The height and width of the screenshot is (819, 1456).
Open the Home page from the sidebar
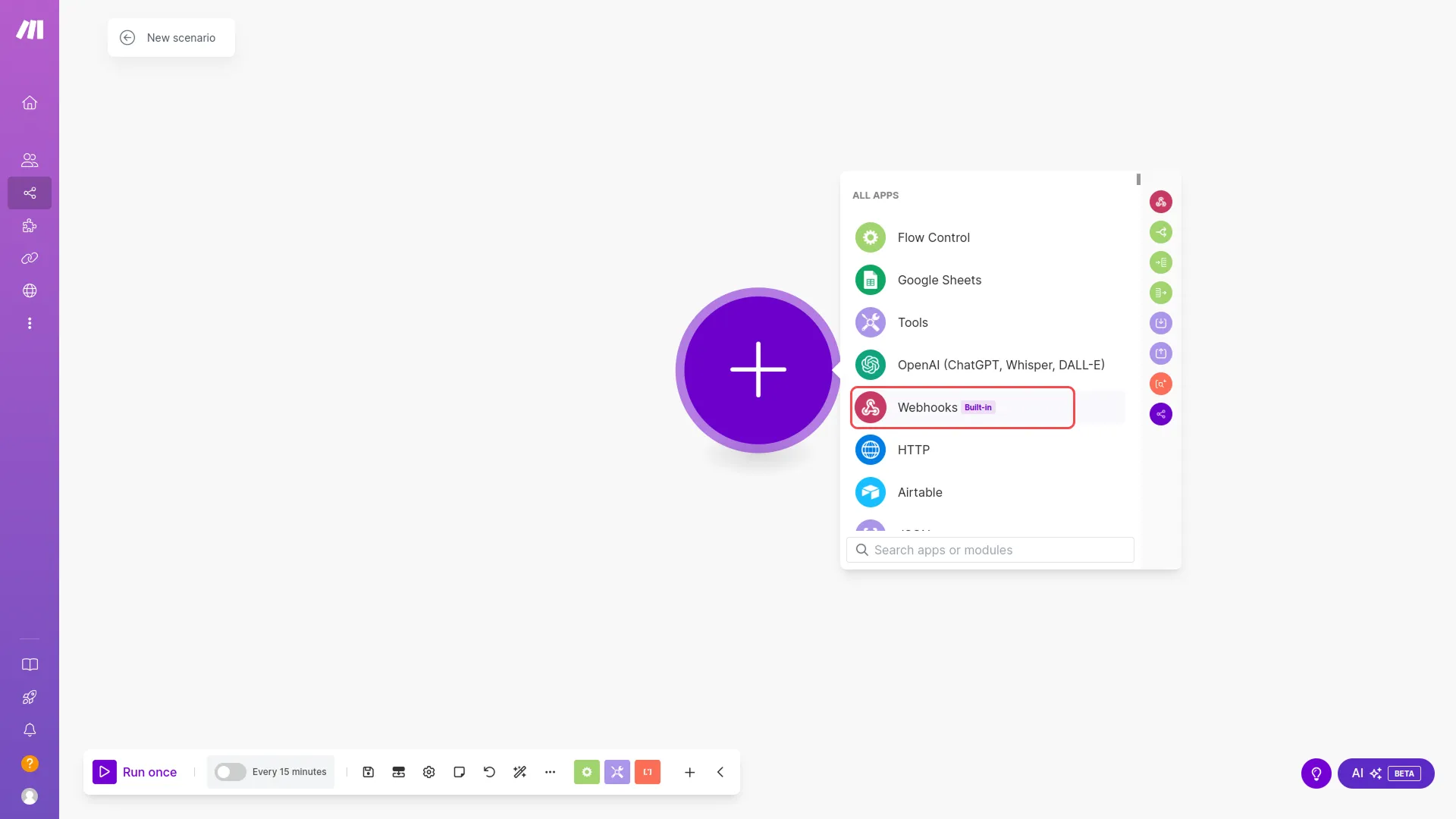tap(30, 102)
